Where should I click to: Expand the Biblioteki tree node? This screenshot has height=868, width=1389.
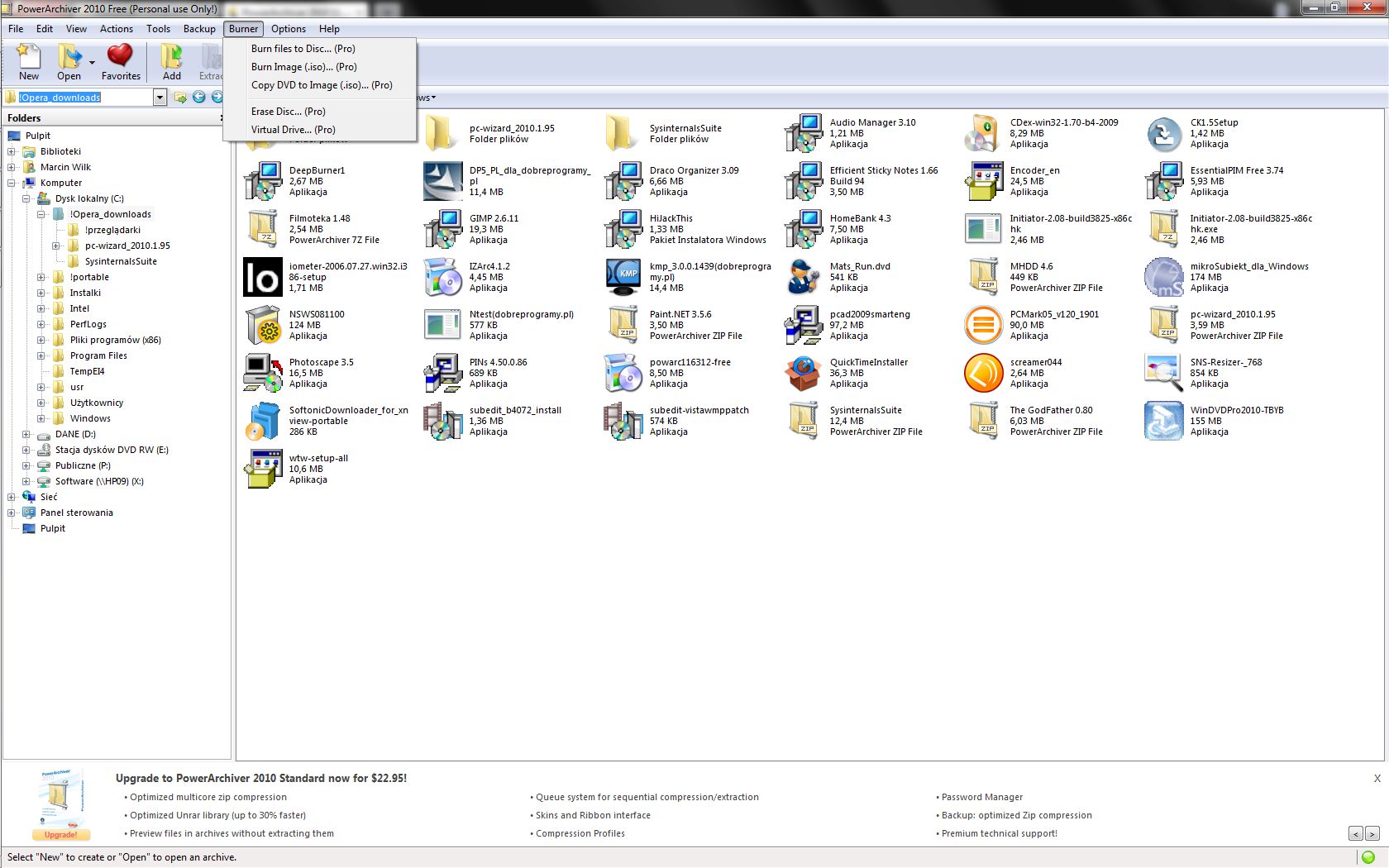(12, 151)
